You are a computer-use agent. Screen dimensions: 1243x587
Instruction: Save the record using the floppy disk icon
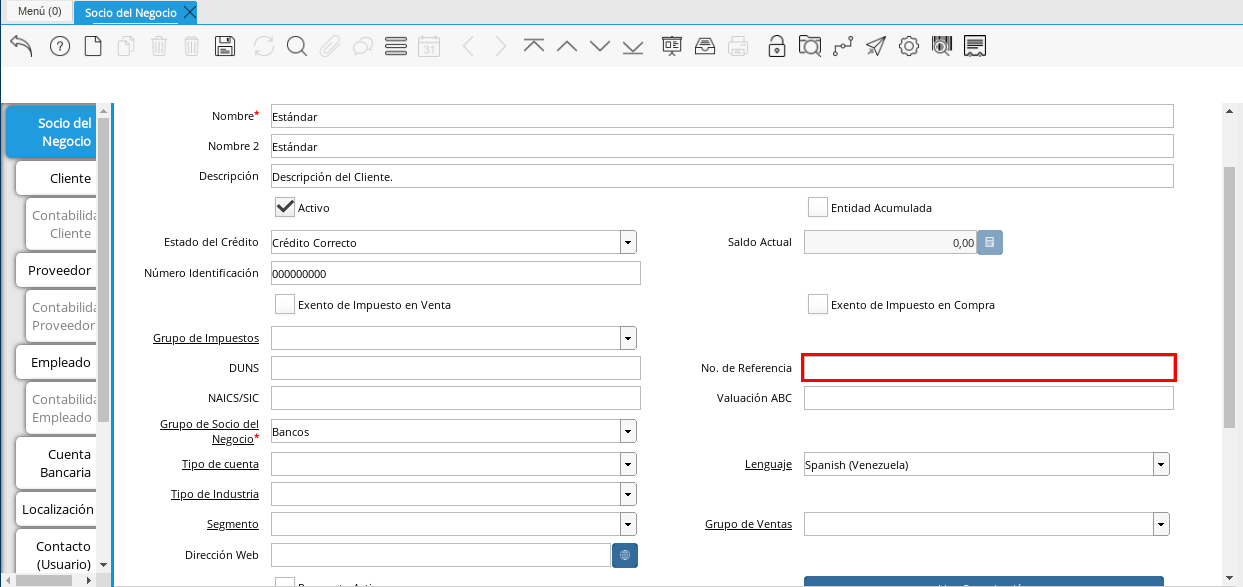coord(225,46)
